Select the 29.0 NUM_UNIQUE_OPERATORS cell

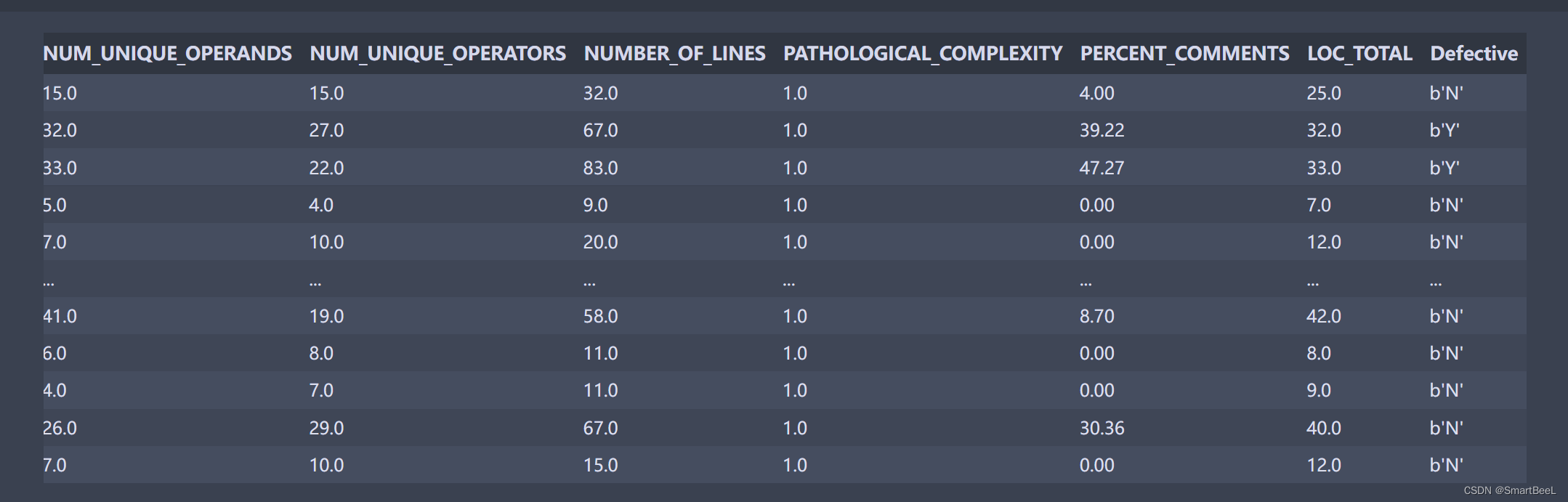coord(326,428)
